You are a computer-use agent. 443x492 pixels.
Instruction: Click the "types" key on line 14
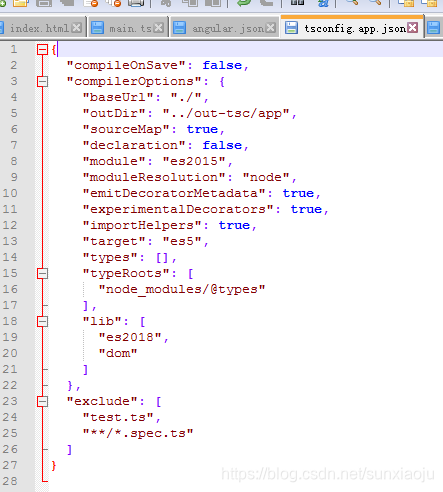pyautogui.click(x=110, y=258)
